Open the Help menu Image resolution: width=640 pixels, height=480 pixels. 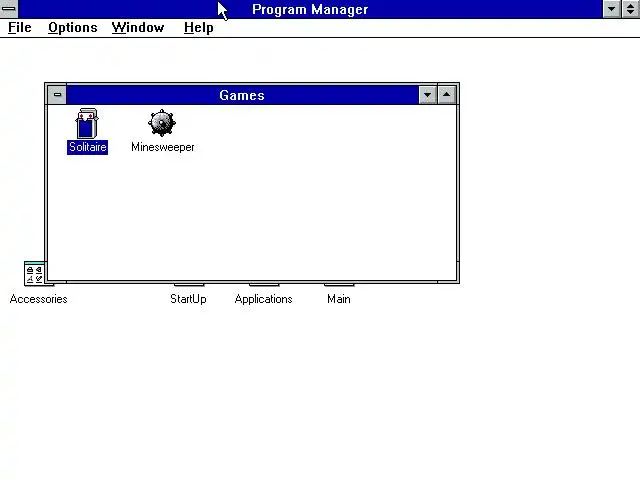point(199,28)
